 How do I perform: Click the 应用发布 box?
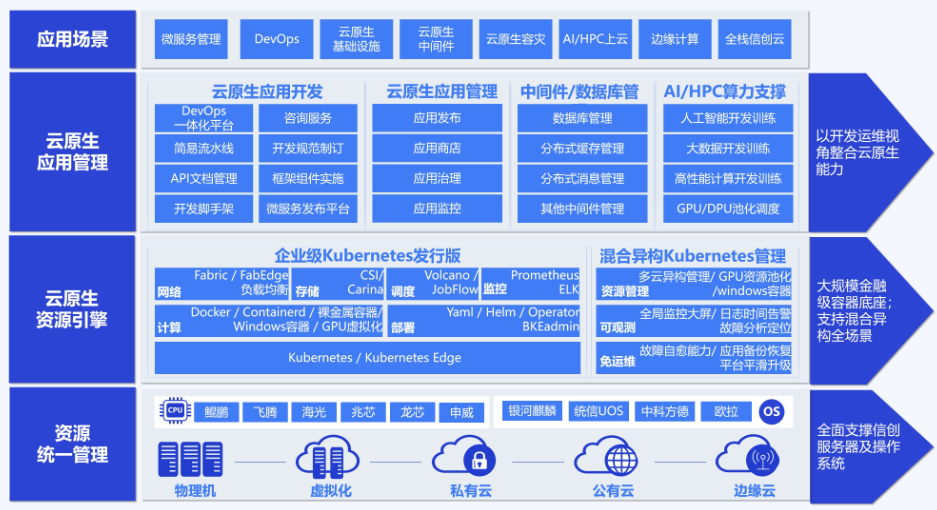437,118
